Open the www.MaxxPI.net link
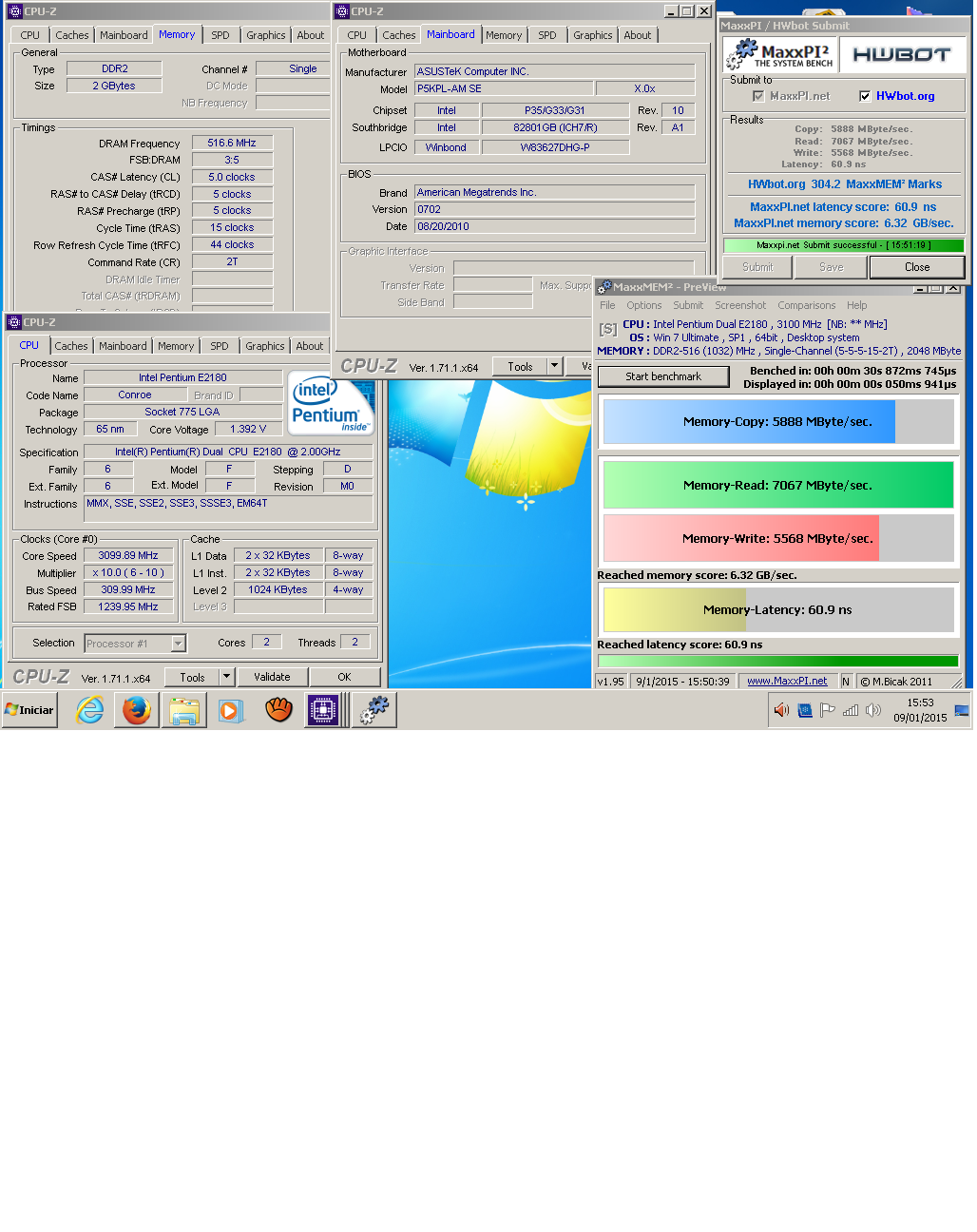977x1232 pixels. [x=787, y=681]
